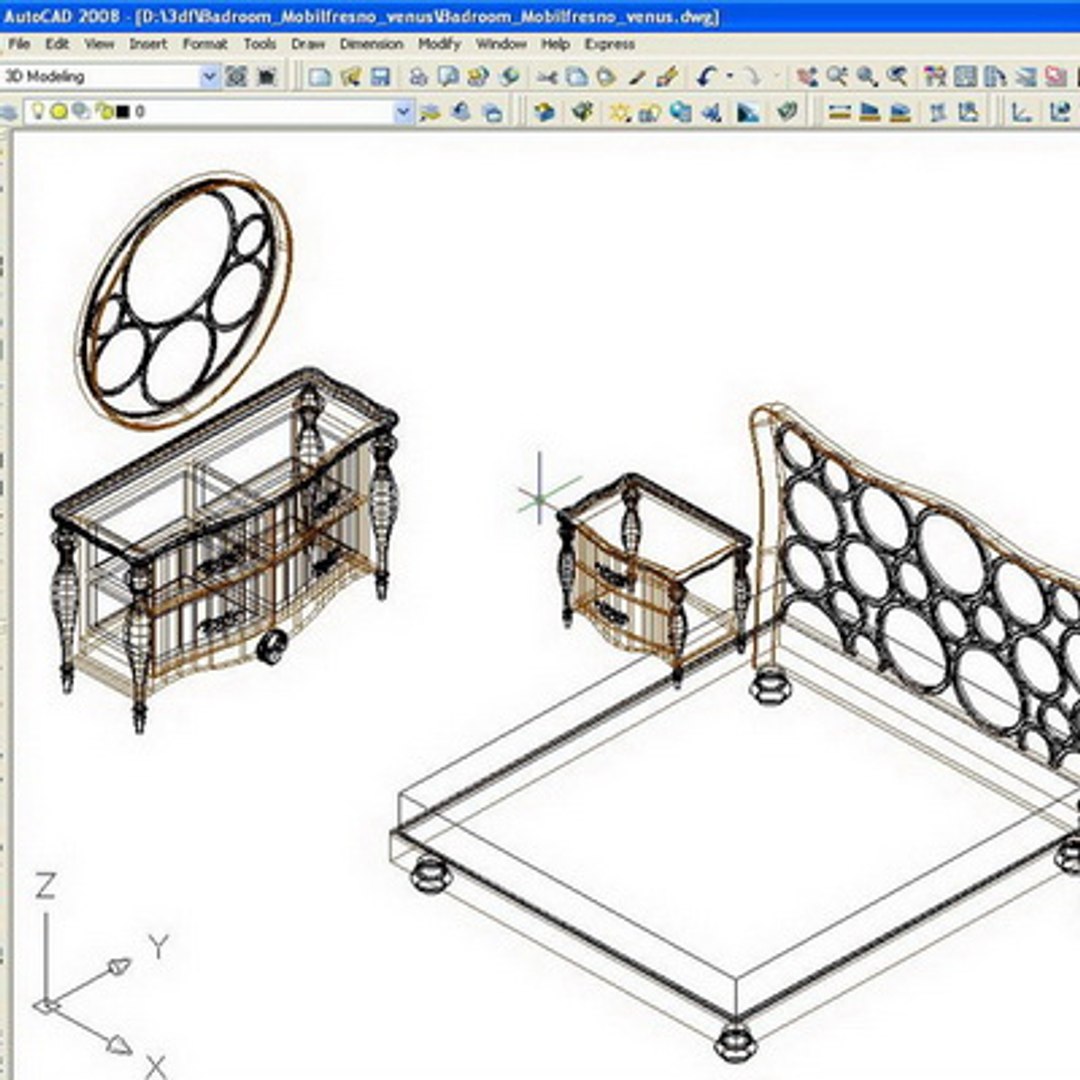Toggle layer 0 lock icon
Viewport: 1080px width, 1080px height.
tap(103, 111)
